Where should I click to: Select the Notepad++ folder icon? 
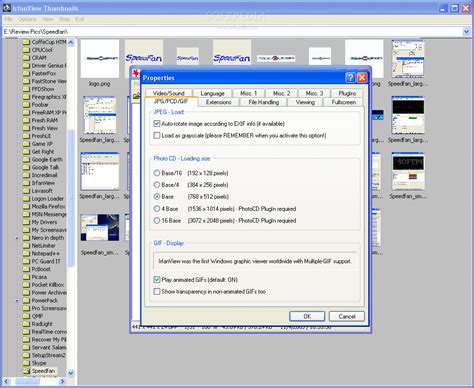26,254
